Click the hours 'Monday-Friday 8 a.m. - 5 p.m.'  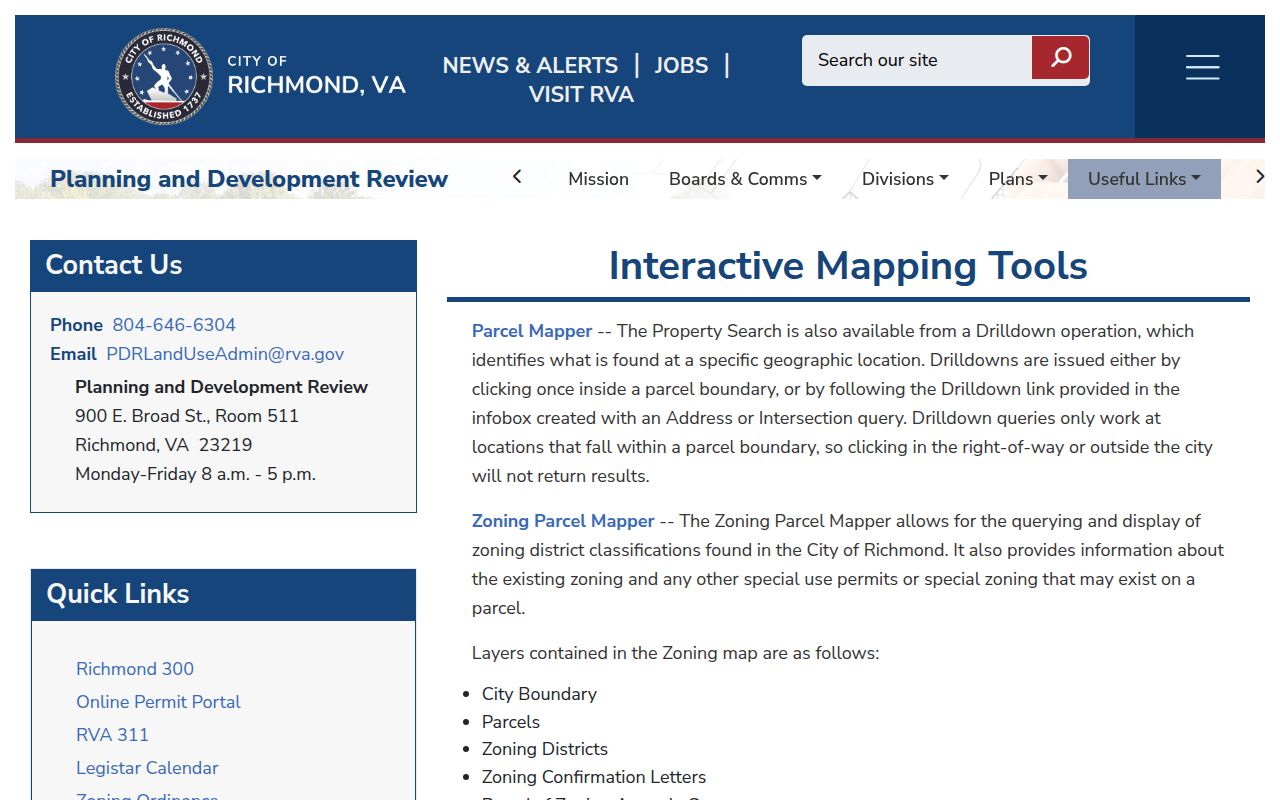pos(195,474)
